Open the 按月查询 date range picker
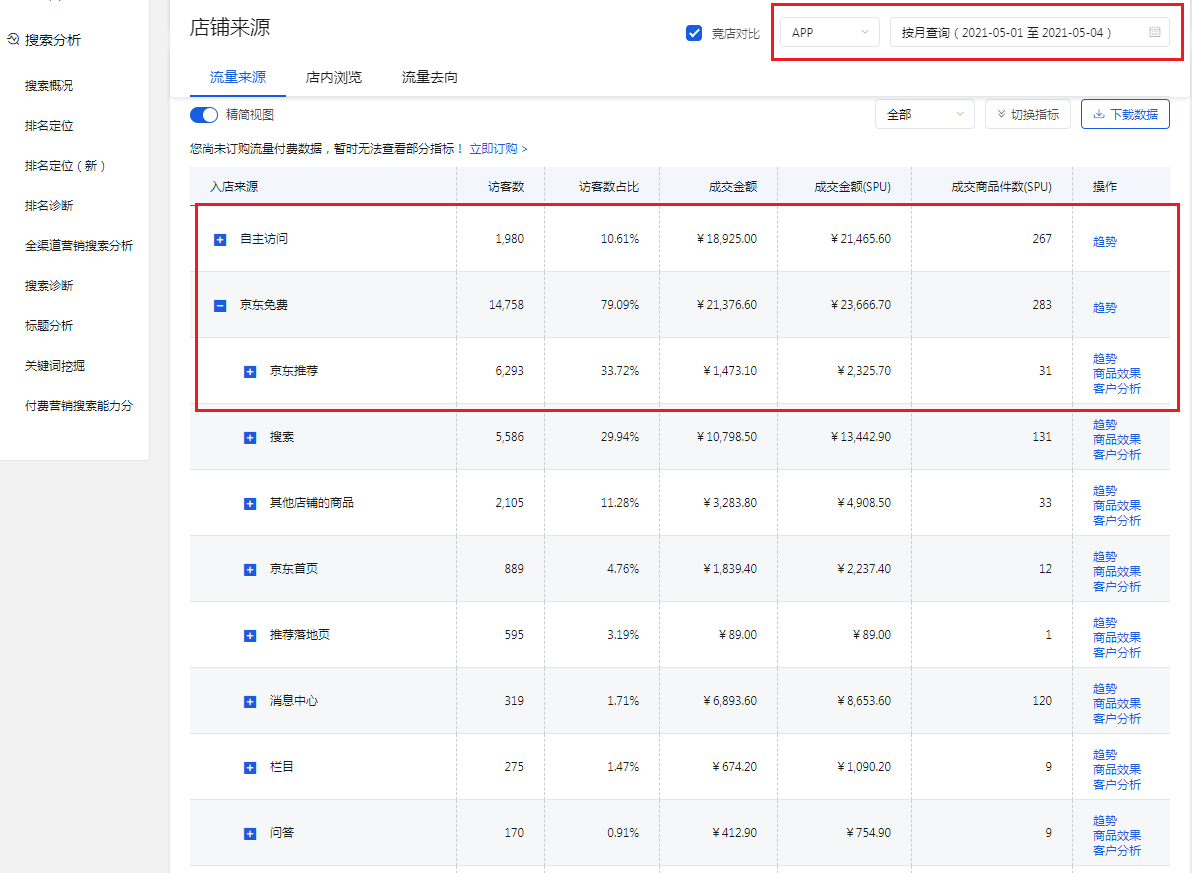Viewport: 1192px width, 873px height. pyautogui.click(x=1030, y=33)
